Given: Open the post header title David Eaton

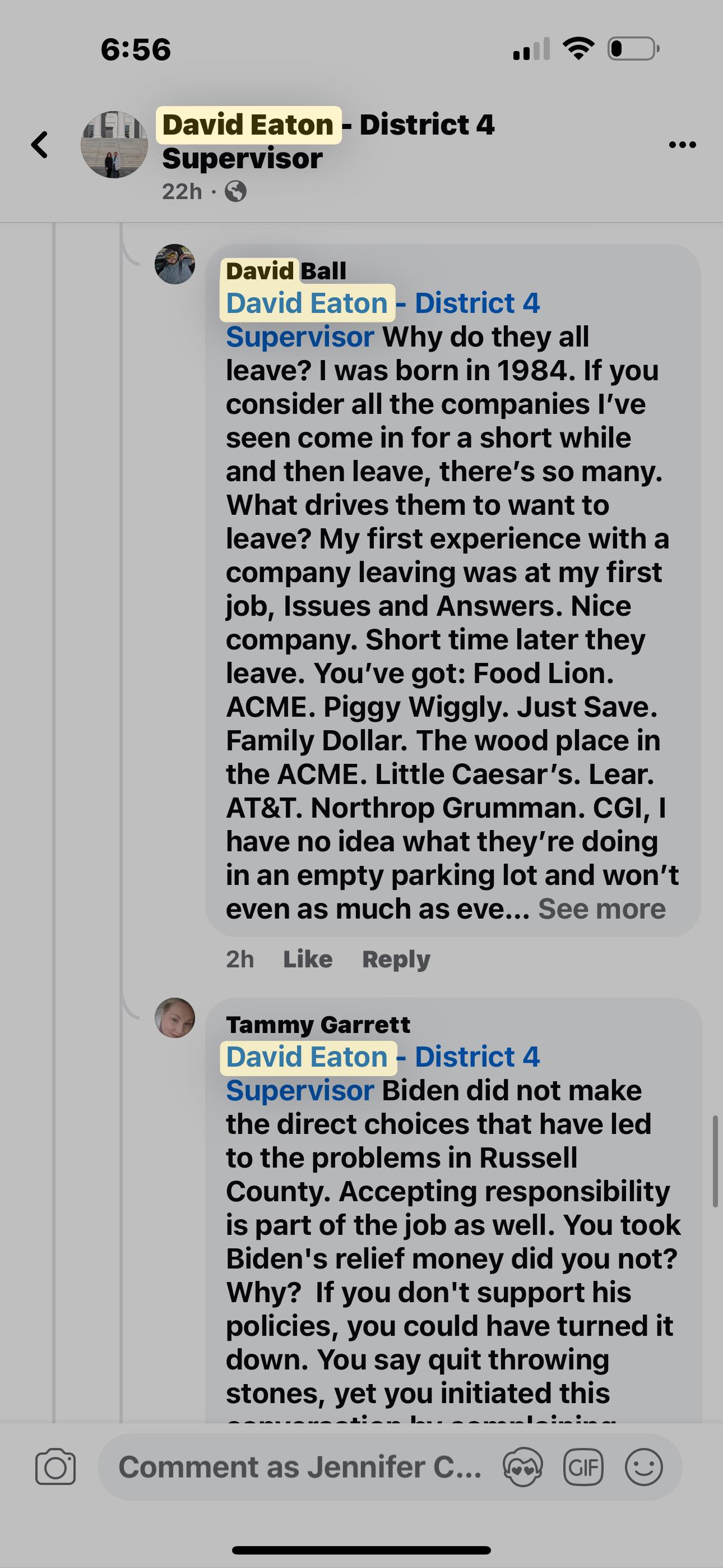Looking at the screenshot, I should tap(248, 125).
